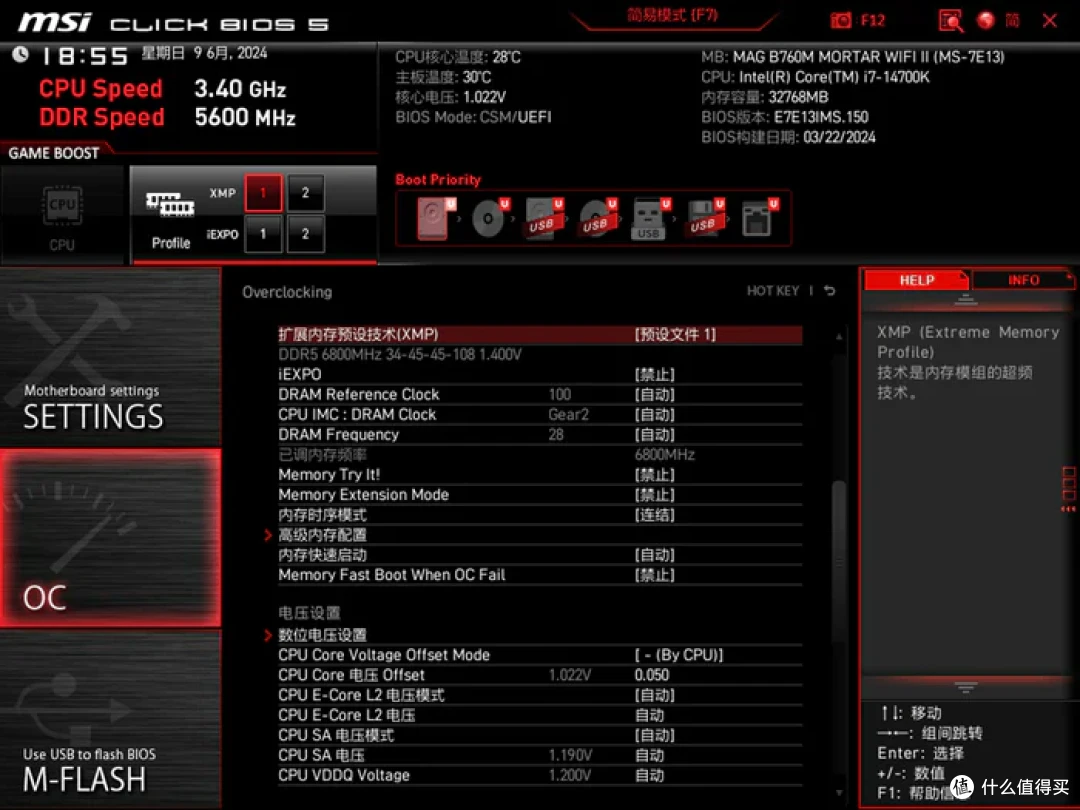Image resolution: width=1080 pixels, height=810 pixels.
Task: Enable XMP profile 2 button
Action: [305, 193]
